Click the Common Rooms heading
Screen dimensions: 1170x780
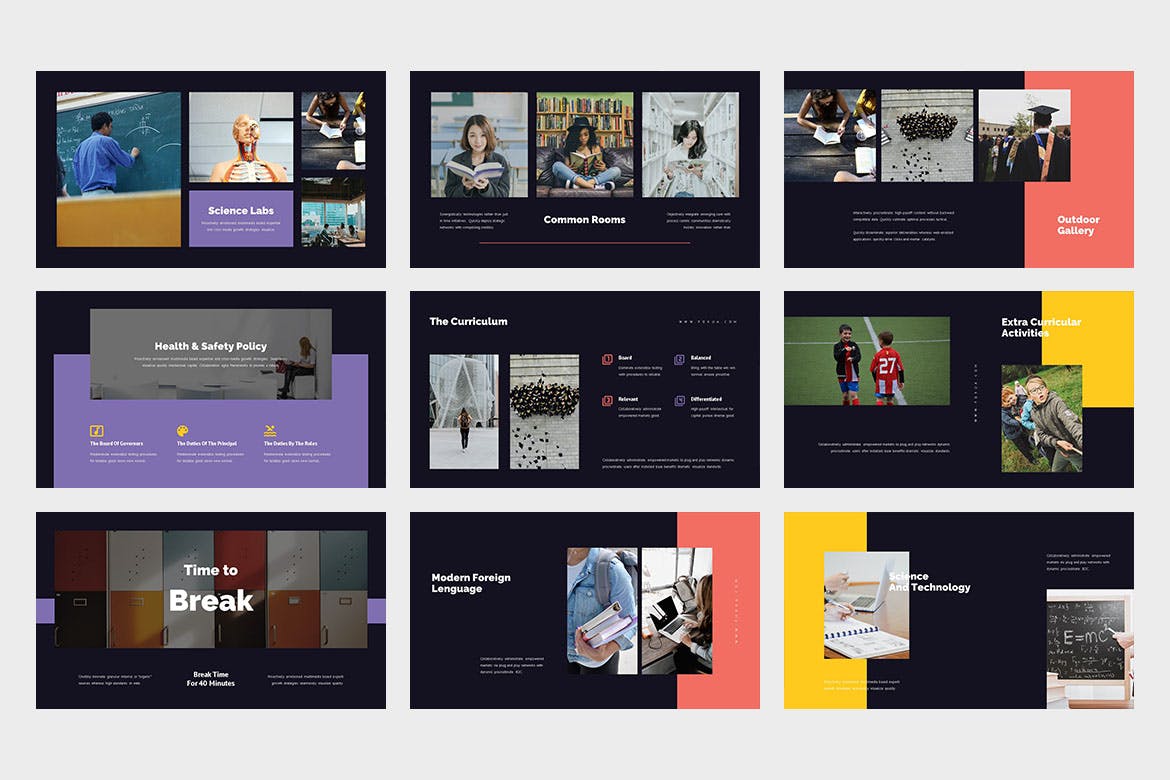tap(584, 220)
